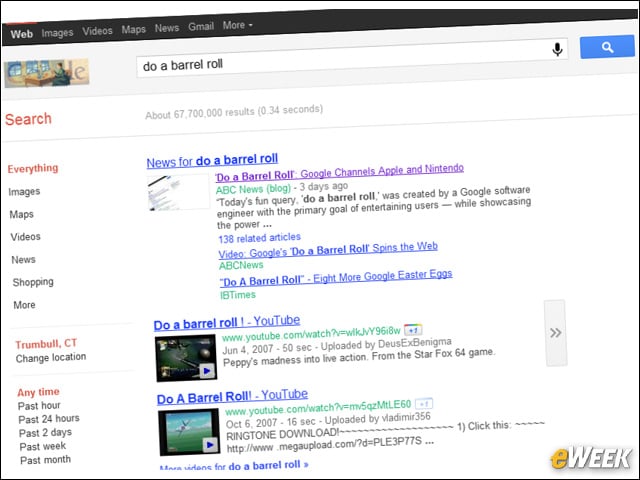
Task: Open the More dropdown in top bar
Action: pos(237,25)
